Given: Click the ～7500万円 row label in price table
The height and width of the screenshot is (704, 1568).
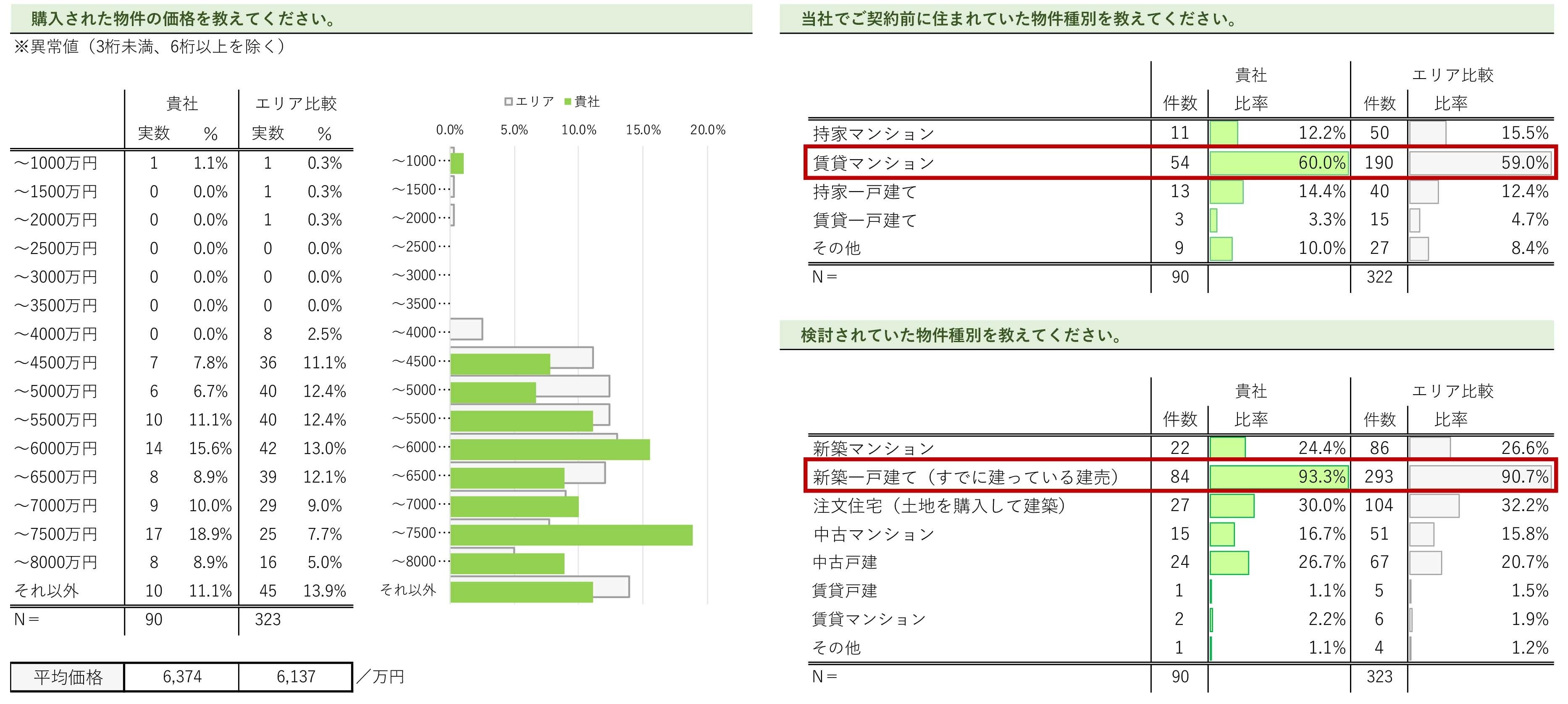Looking at the screenshot, I should pos(56,534).
